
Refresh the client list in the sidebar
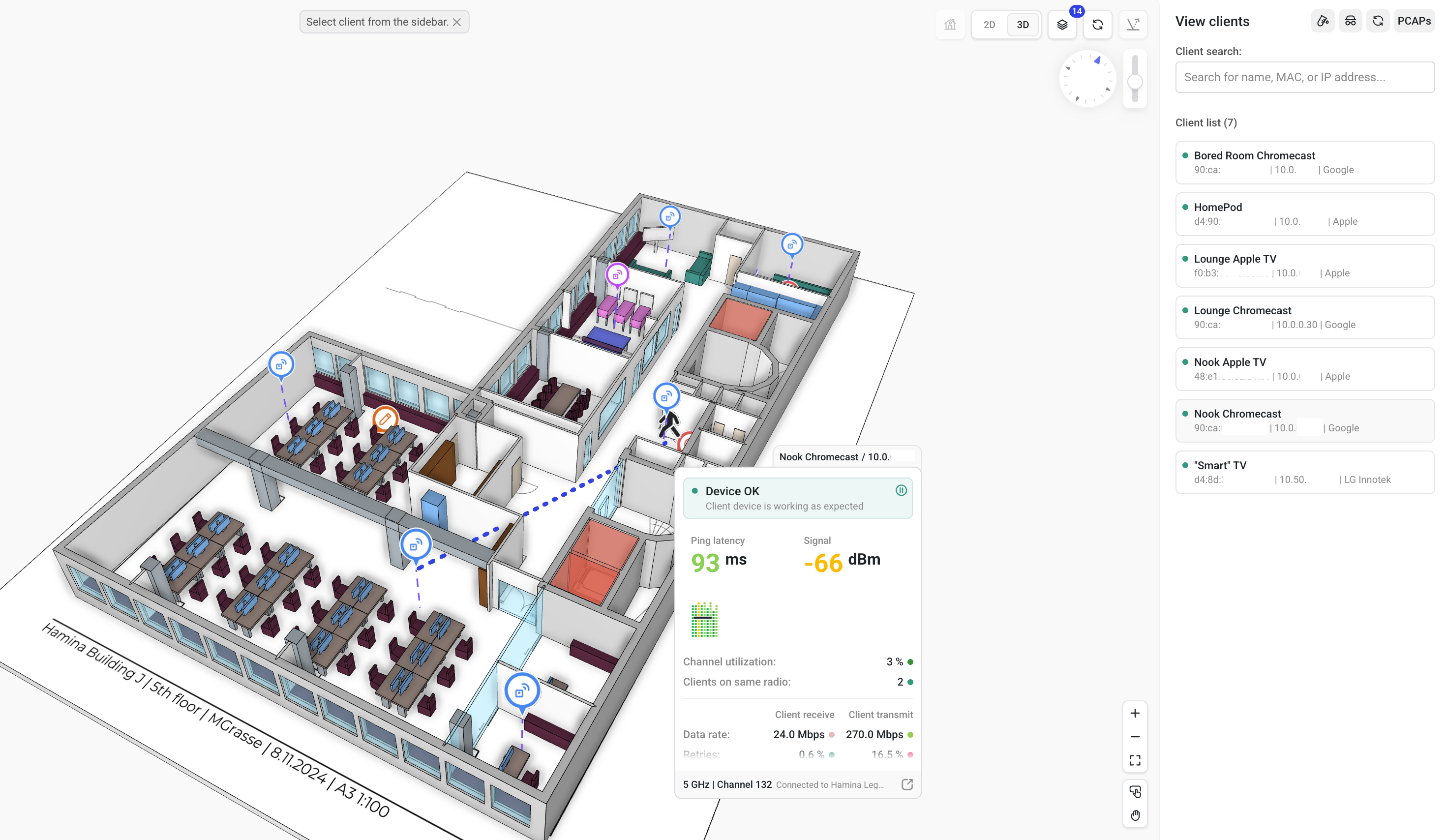tap(1378, 21)
